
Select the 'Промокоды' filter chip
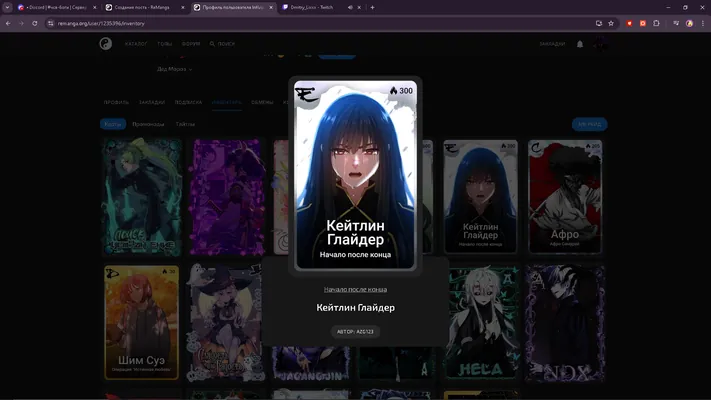click(148, 124)
